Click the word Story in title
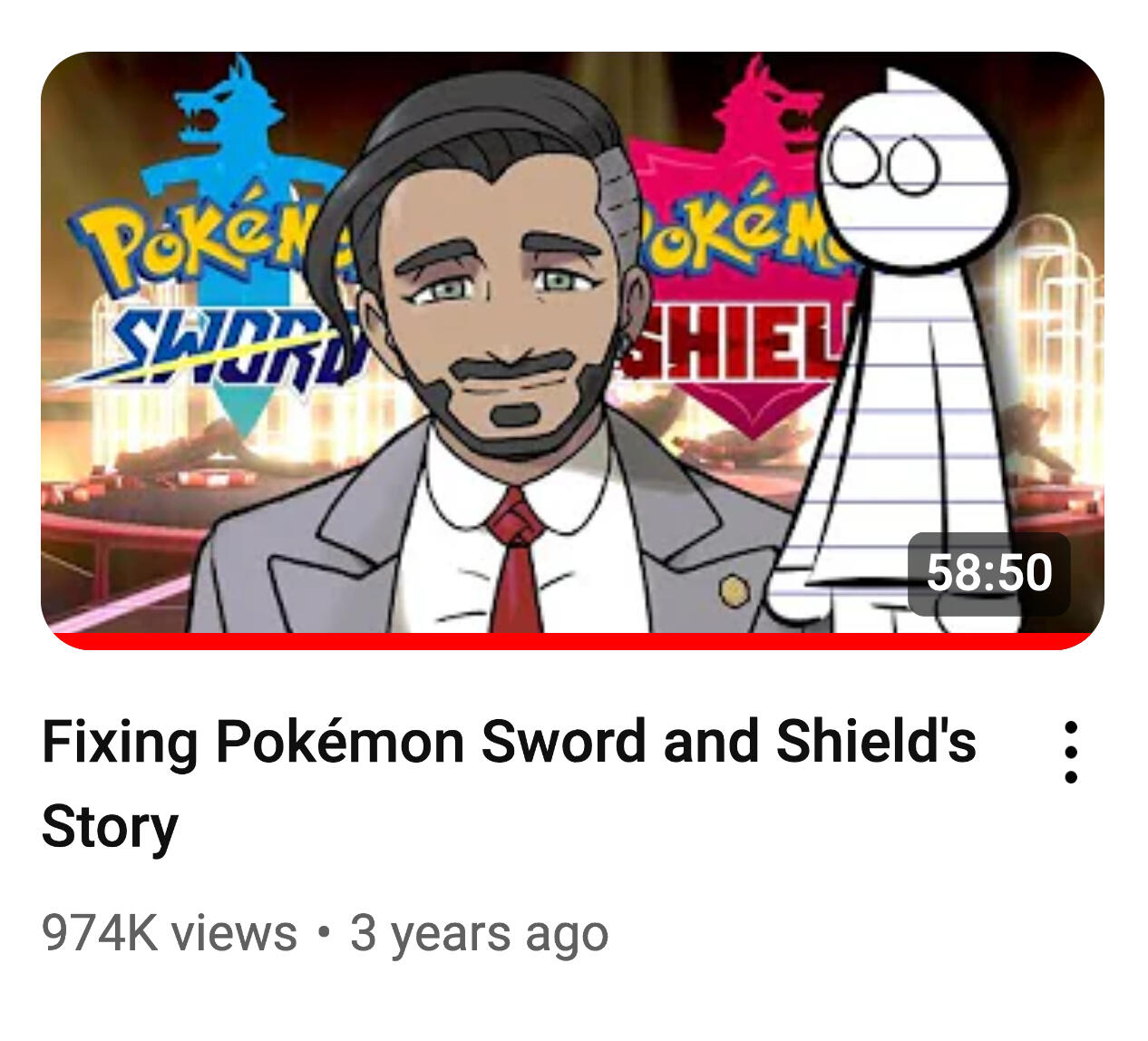 [110, 827]
